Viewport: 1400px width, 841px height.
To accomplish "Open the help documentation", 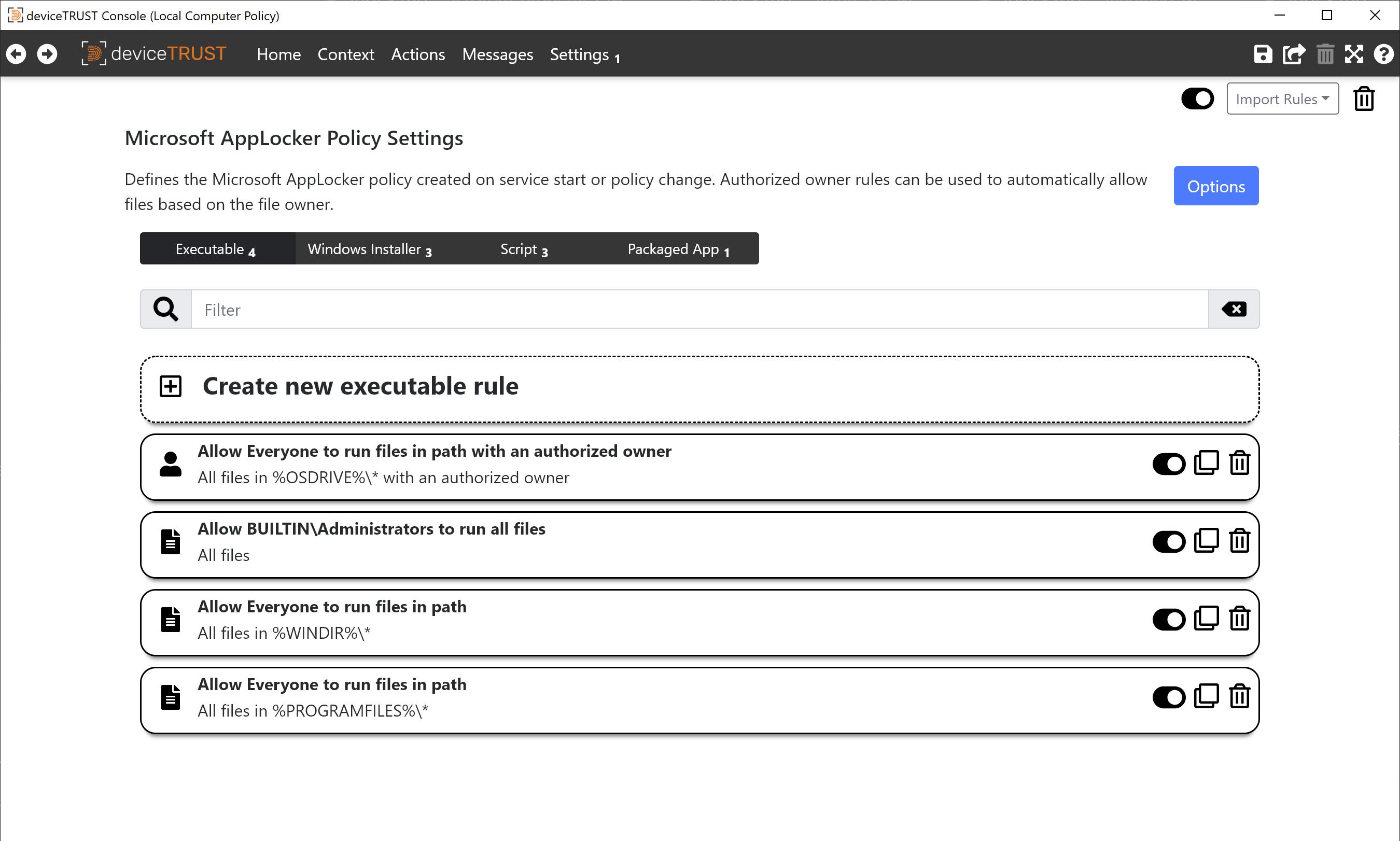I will (x=1383, y=54).
